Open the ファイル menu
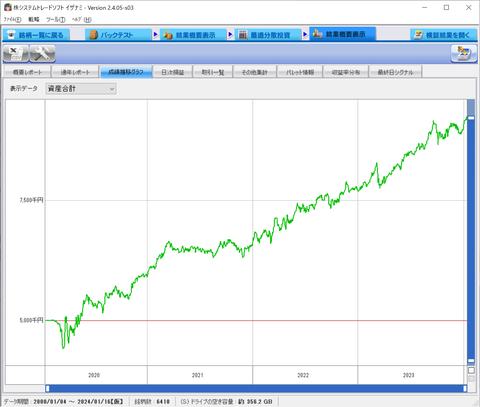 [x=12, y=20]
